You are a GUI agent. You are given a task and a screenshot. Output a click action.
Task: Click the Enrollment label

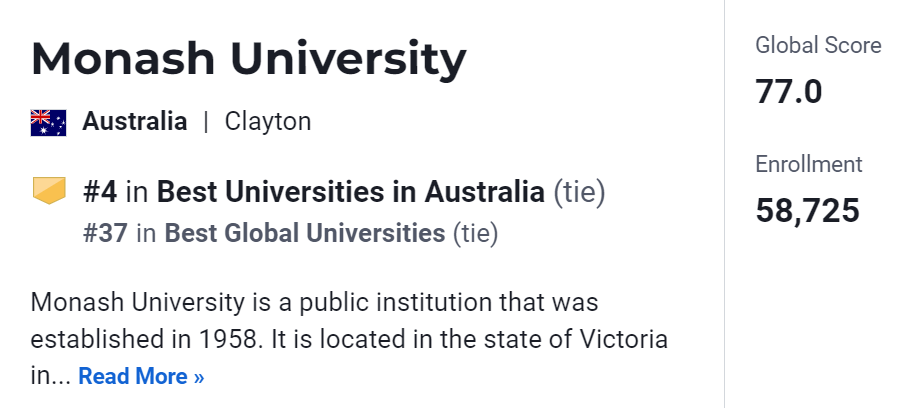click(808, 164)
